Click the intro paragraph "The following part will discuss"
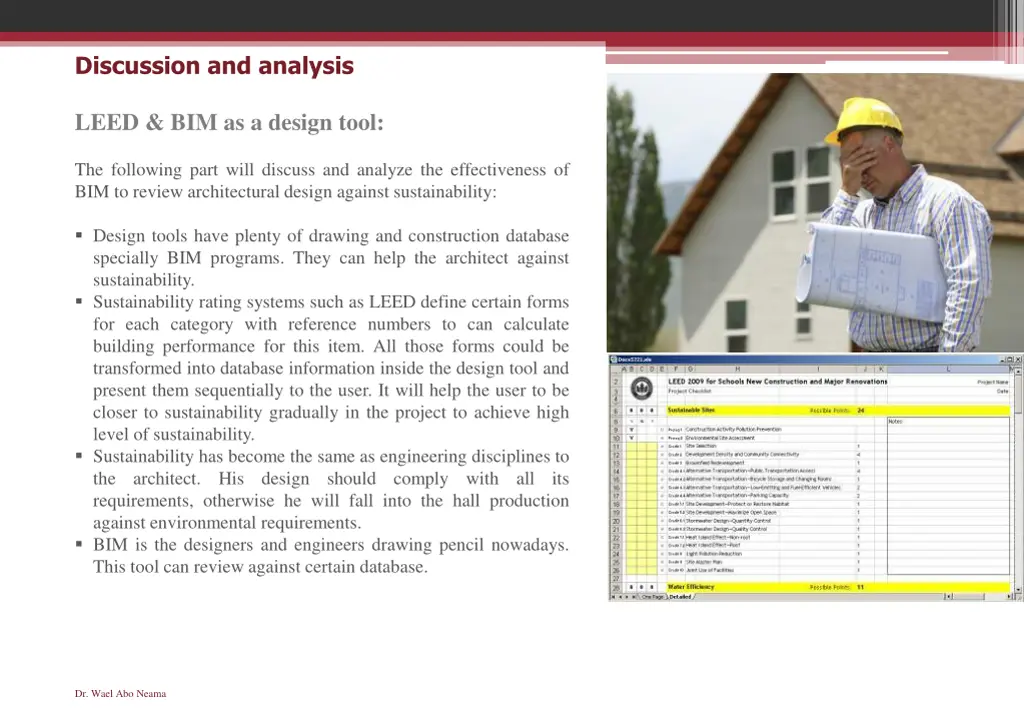This screenshot has width=1024, height=709. [322, 180]
